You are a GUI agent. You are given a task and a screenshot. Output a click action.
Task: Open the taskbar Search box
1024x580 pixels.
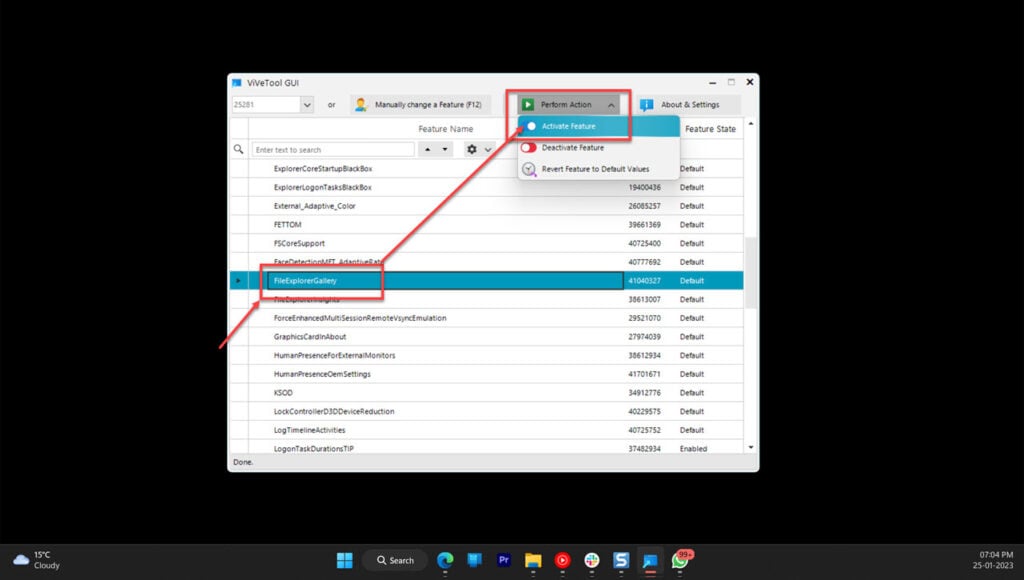(x=395, y=560)
